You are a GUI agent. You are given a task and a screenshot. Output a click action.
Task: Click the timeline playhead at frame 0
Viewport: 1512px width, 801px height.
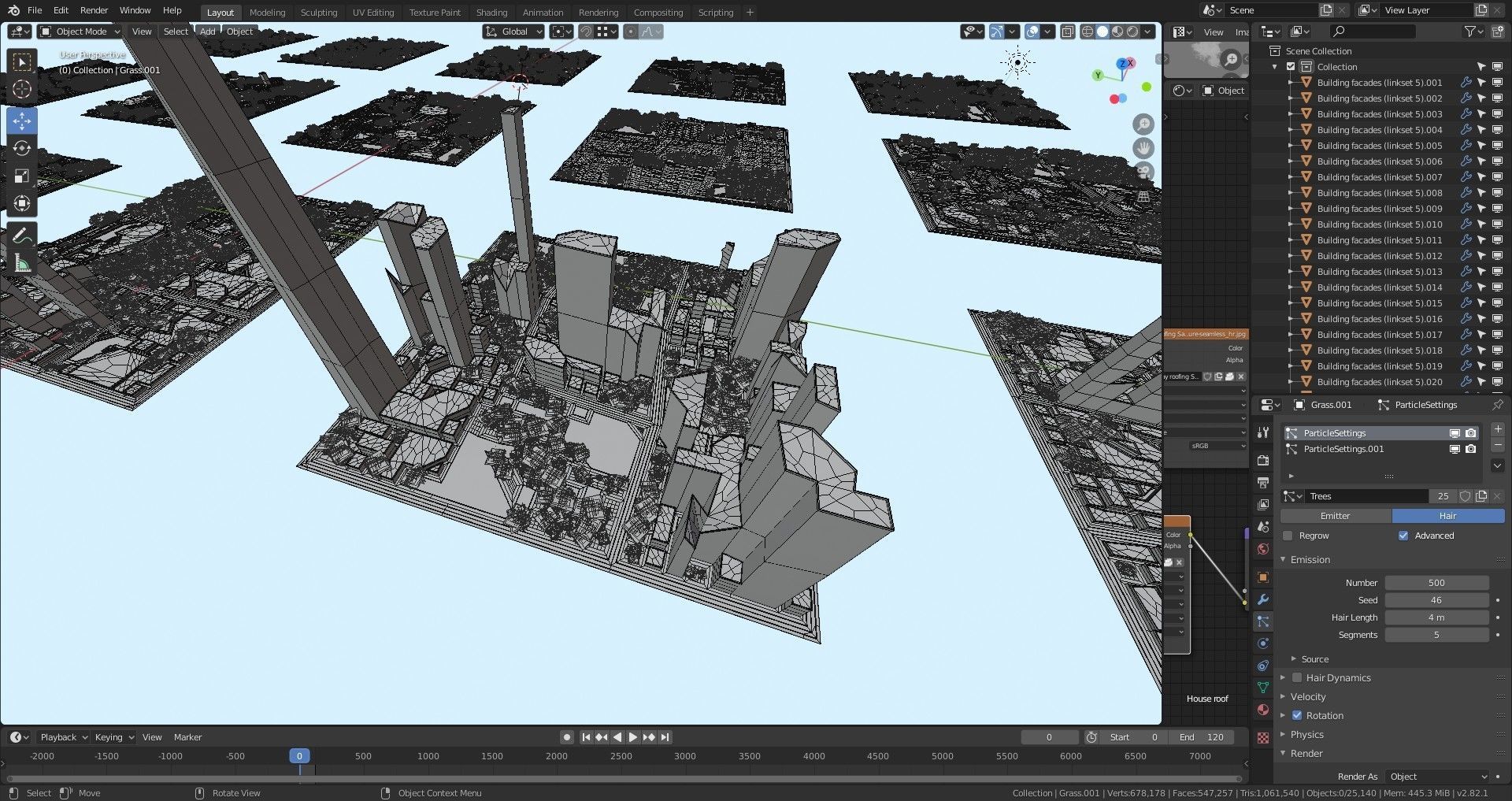click(299, 756)
